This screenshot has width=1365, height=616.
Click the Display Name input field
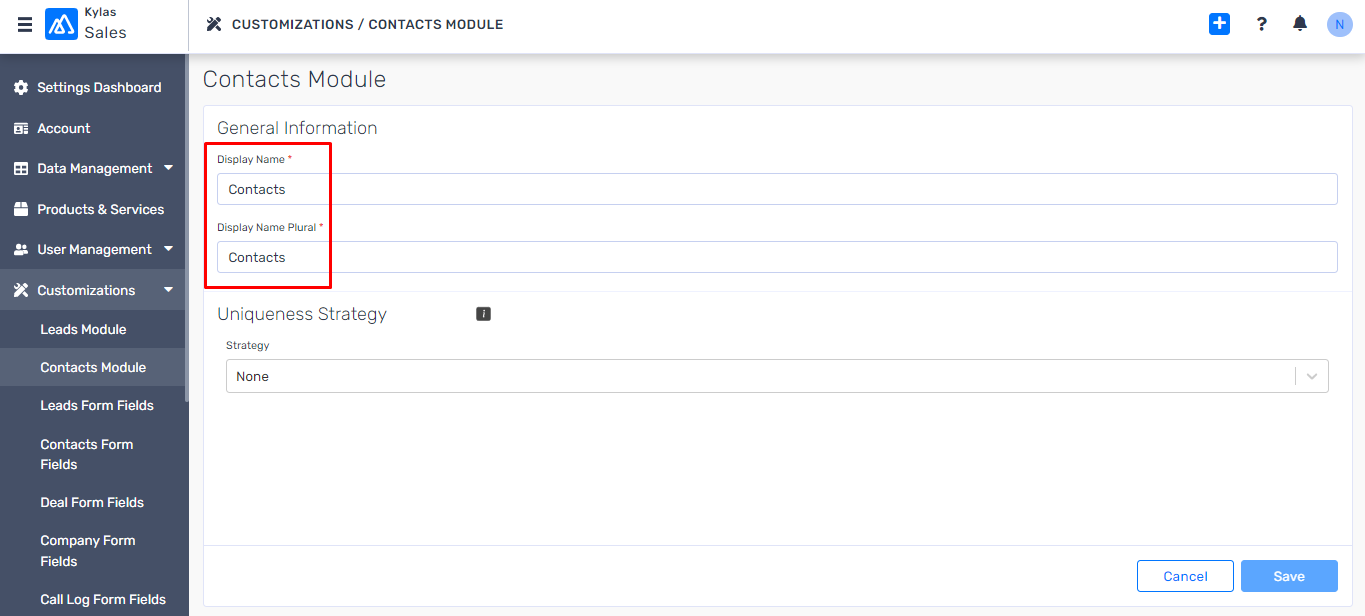click(777, 189)
